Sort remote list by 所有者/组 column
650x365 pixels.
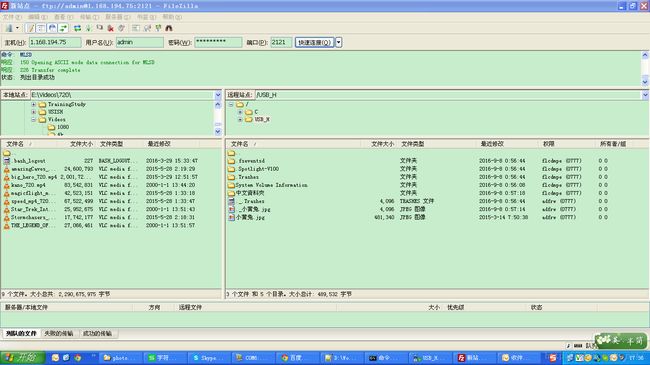tap(613, 144)
